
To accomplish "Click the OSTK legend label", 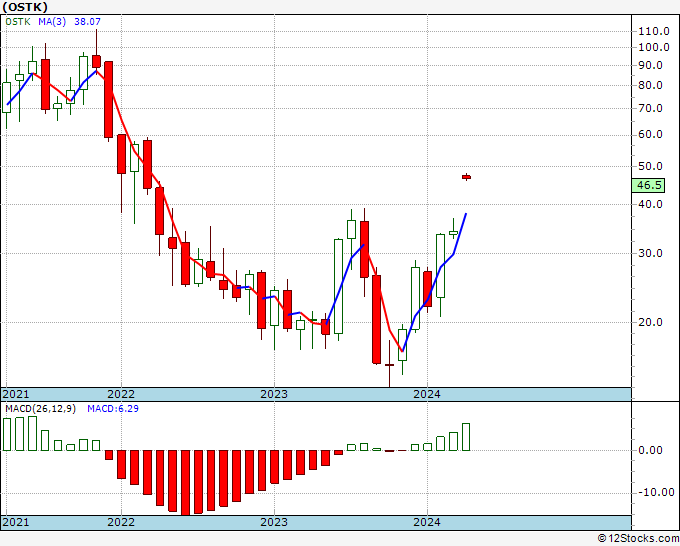I will [18, 21].
